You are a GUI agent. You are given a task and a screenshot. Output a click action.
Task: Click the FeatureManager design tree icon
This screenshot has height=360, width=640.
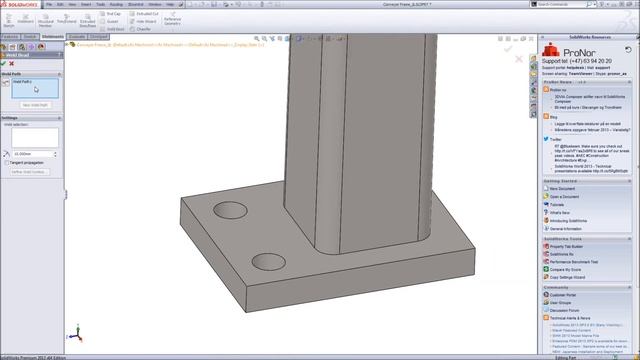(x=4, y=47)
